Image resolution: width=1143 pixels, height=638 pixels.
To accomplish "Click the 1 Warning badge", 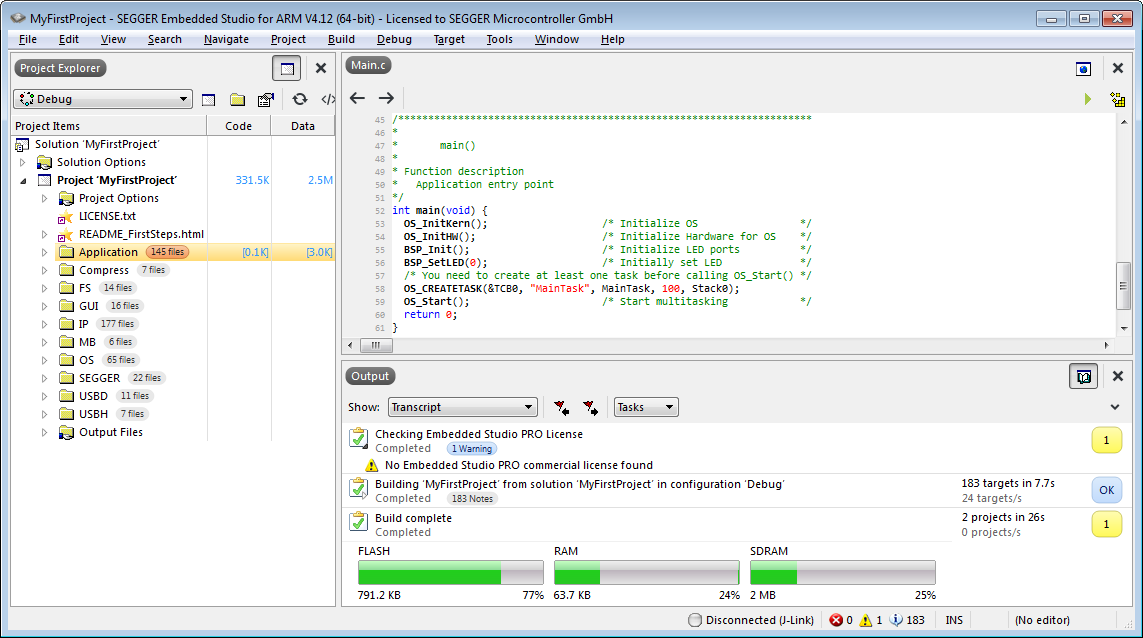I will point(471,449).
